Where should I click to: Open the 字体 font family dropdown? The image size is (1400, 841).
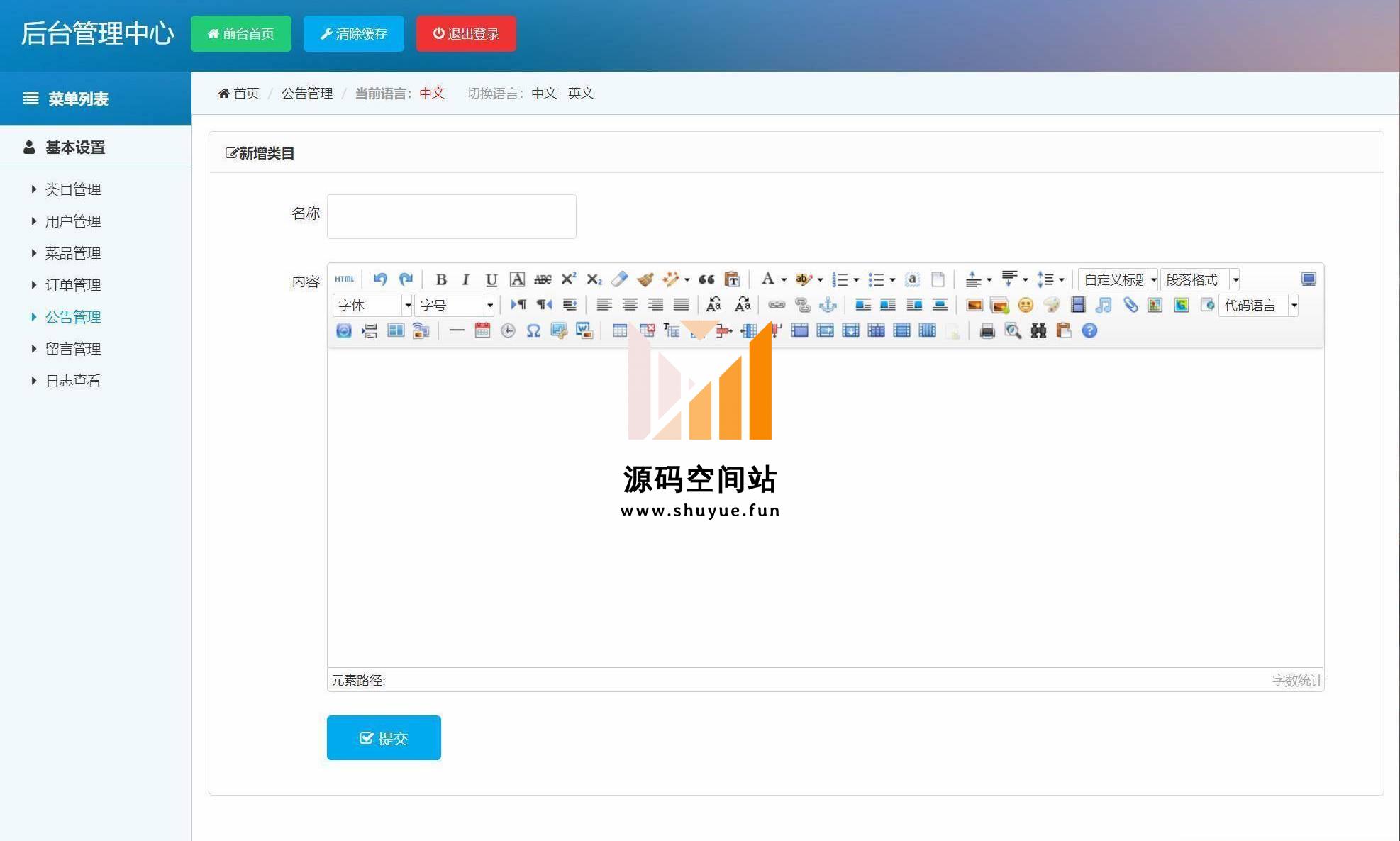(x=372, y=306)
